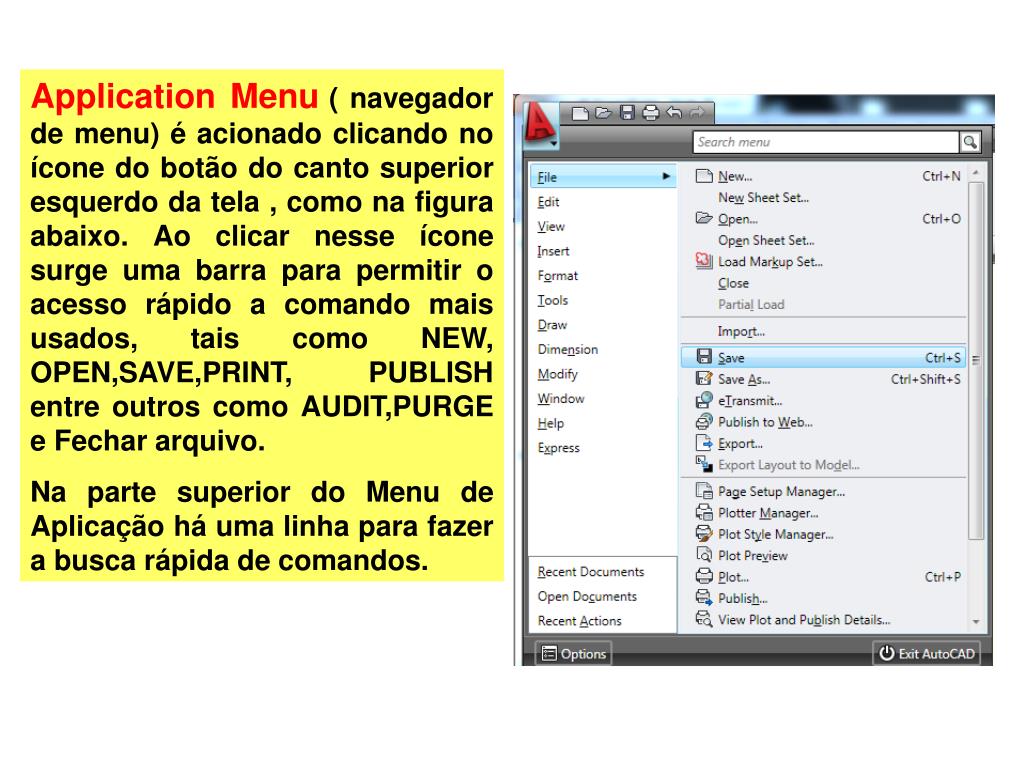Click the Plot printer icon

coord(704,577)
